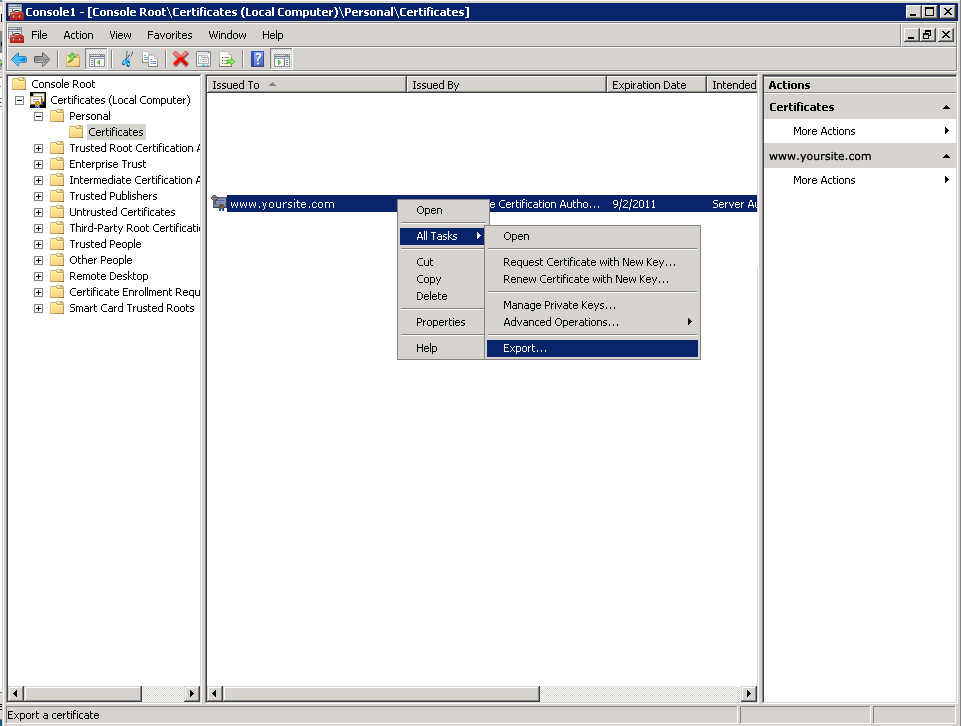Select Third-Party Root Certification tree item

coord(134,228)
